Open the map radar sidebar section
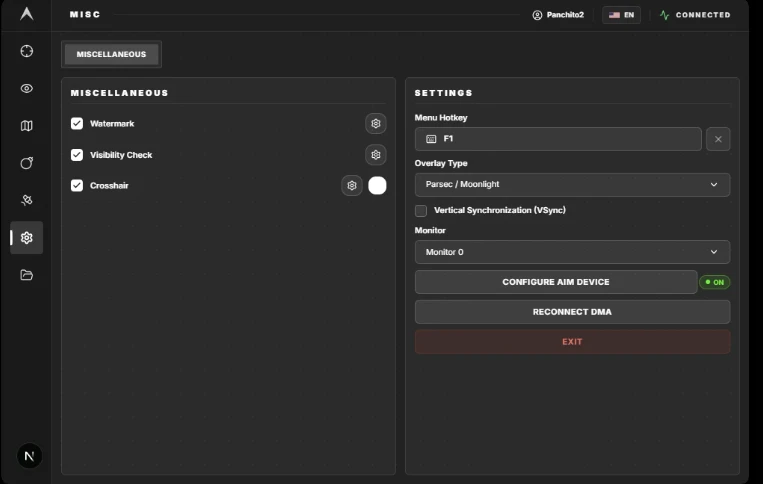Image resolution: width=763 pixels, height=484 pixels. (x=27, y=126)
